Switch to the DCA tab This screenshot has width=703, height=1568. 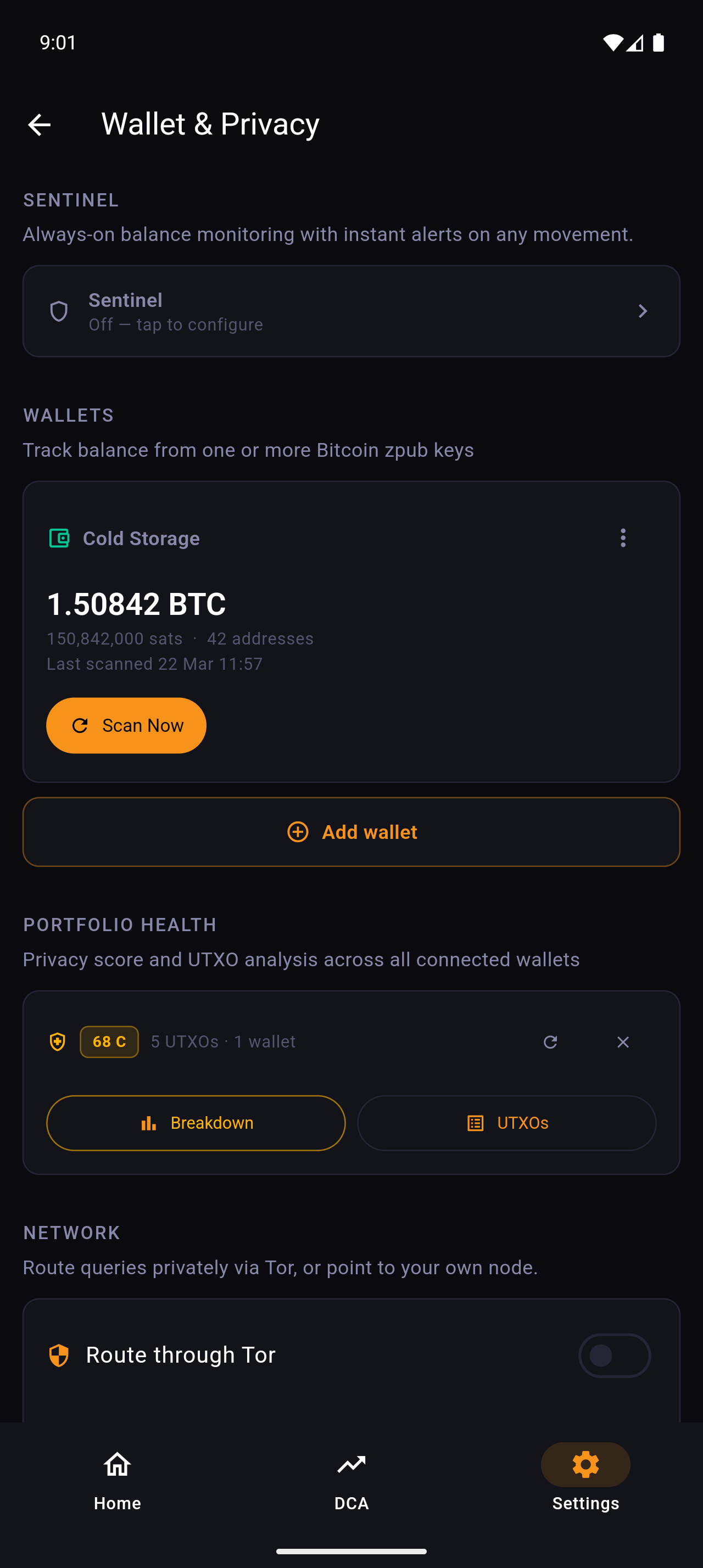click(x=351, y=1477)
